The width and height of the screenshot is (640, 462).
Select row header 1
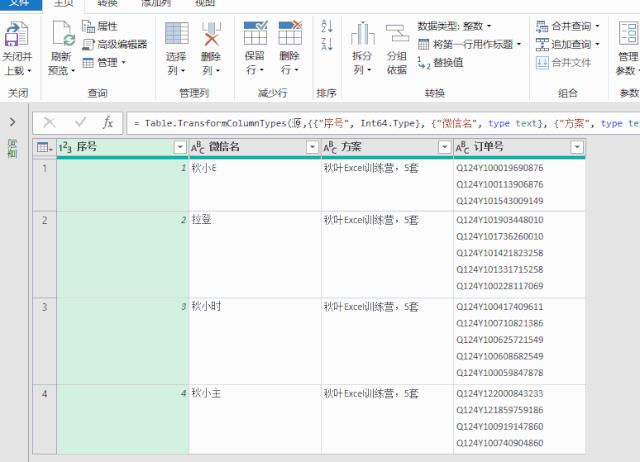tap(44, 184)
